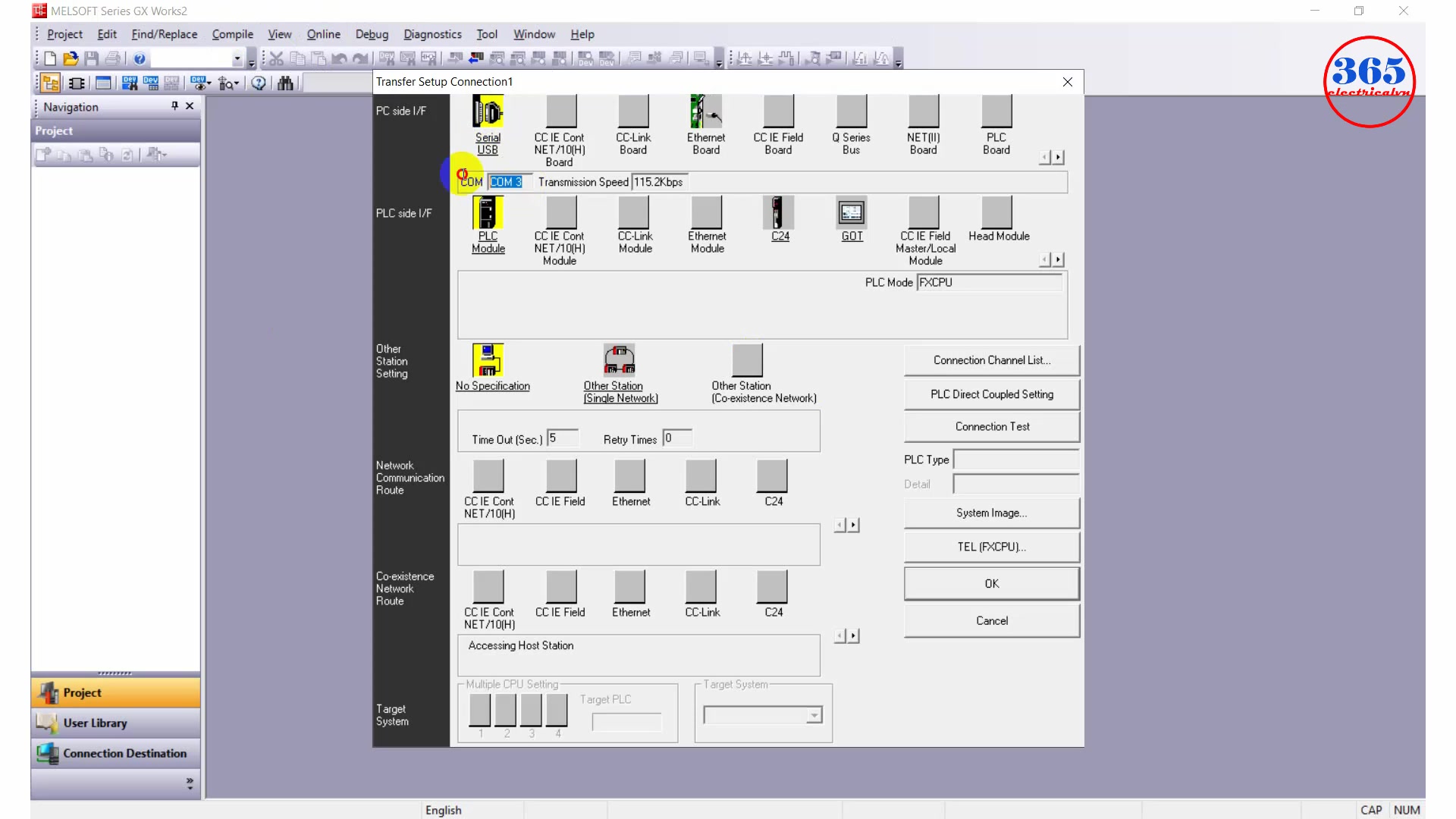
Task: Click the TEL (FXCPU) button
Action: pyautogui.click(x=991, y=547)
